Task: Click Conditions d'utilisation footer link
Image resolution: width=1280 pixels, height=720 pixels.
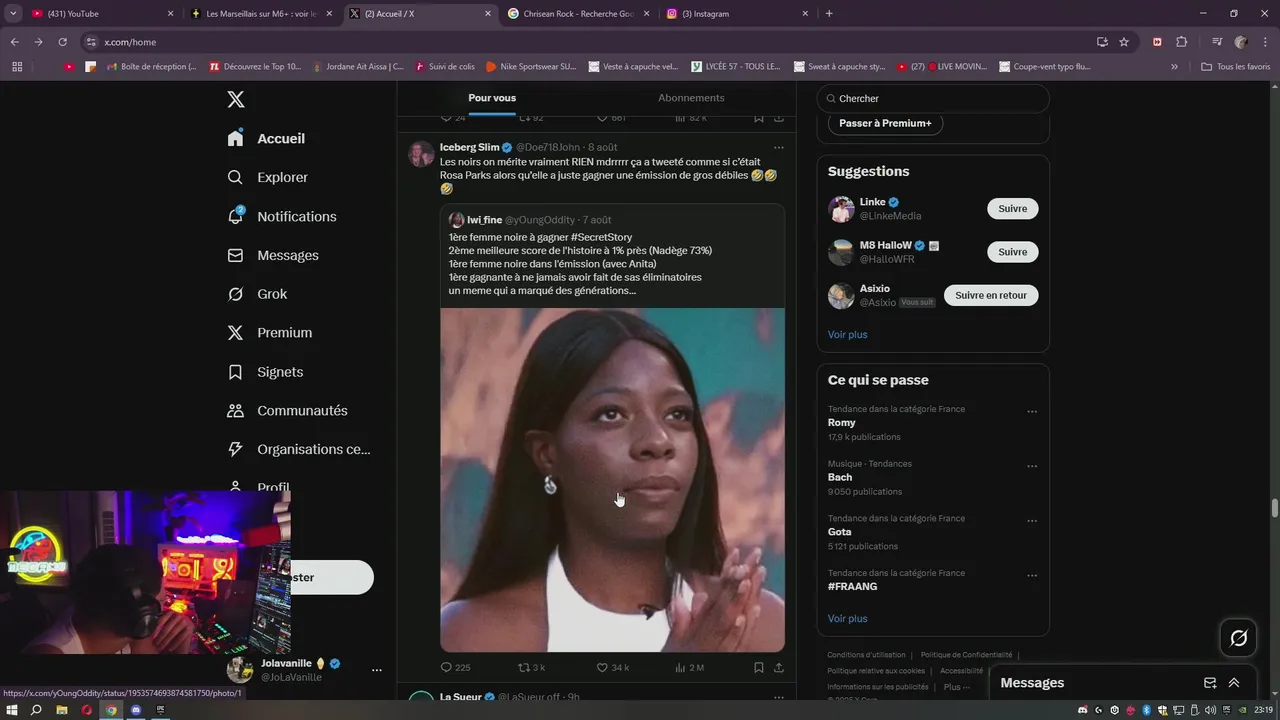Action: coord(866,655)
